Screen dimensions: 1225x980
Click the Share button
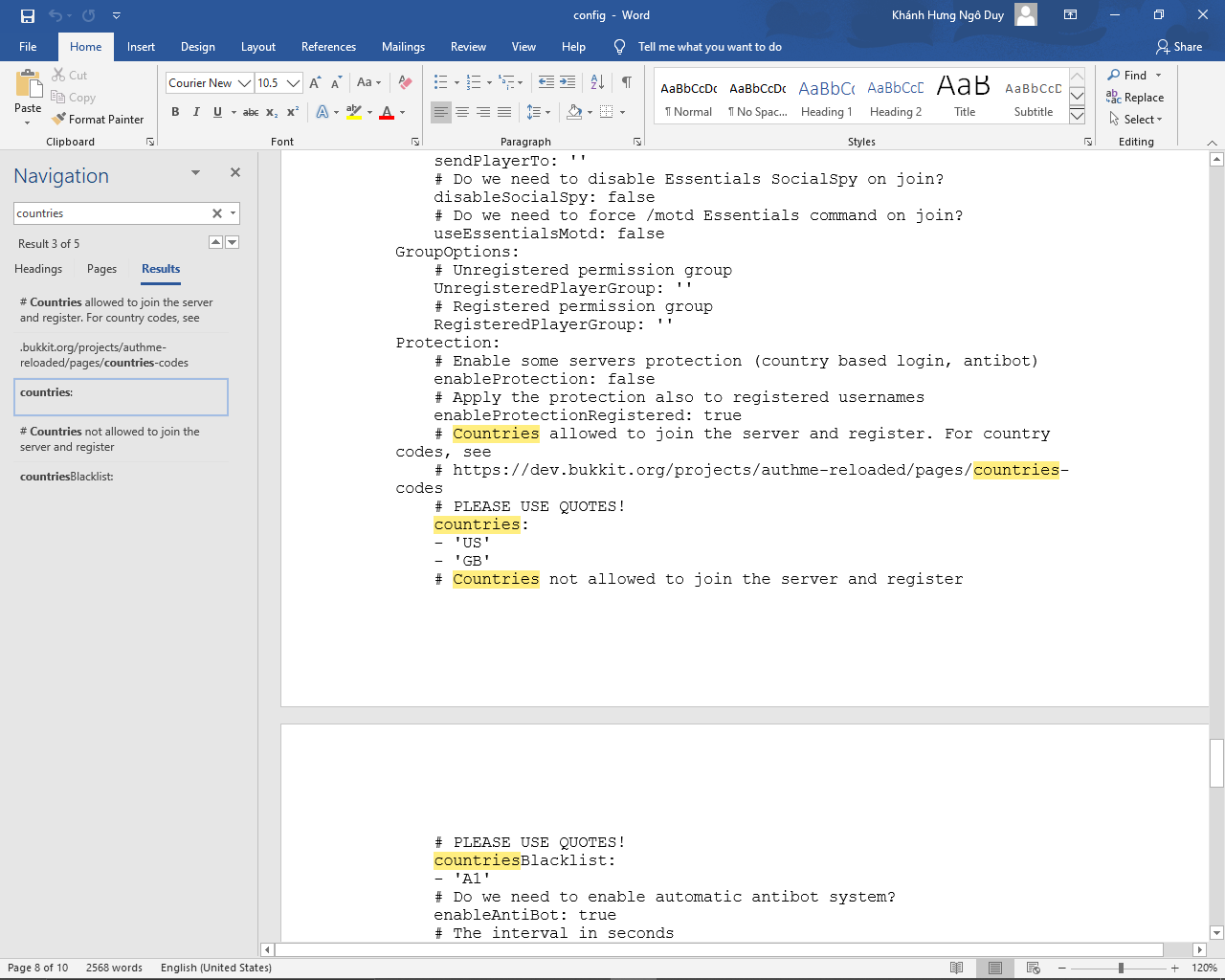(x=1178, y=47)
